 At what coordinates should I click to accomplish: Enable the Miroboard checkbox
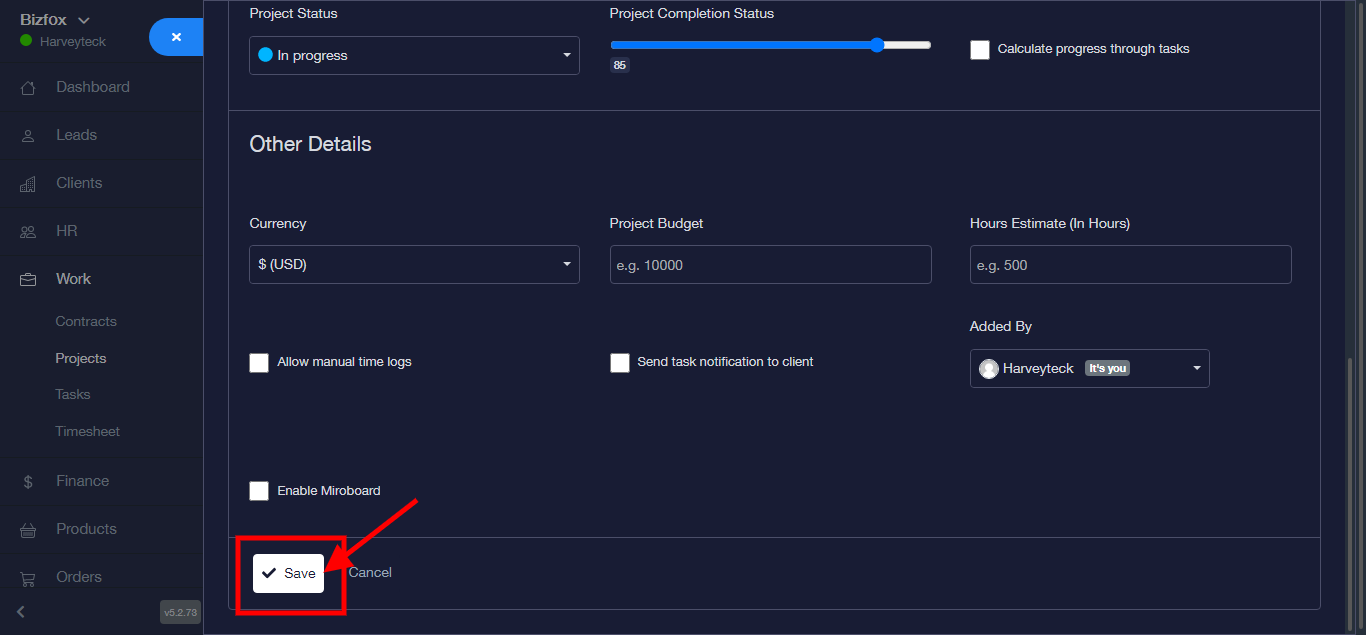coord(259,491)
